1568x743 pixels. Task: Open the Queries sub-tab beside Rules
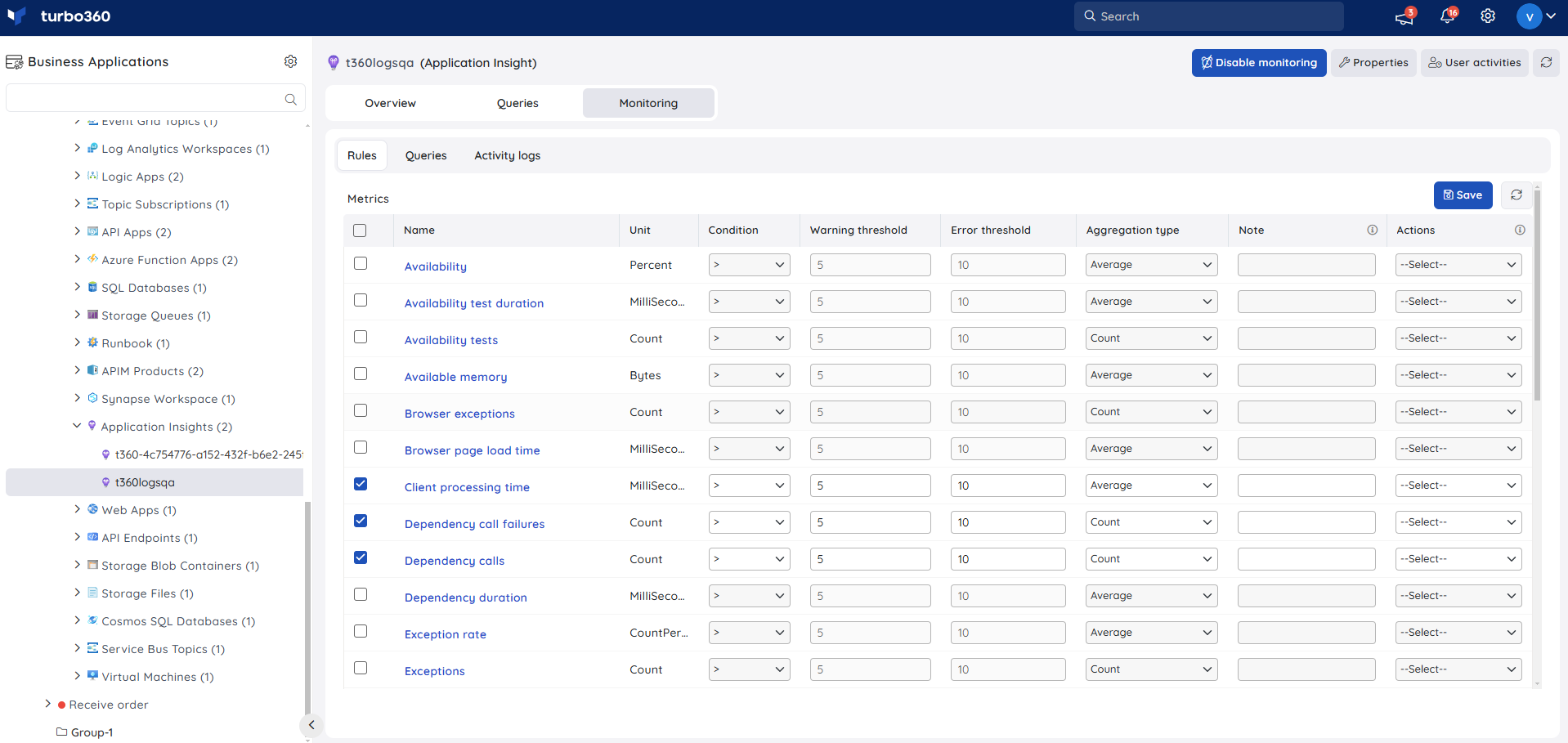coord(426,155)
